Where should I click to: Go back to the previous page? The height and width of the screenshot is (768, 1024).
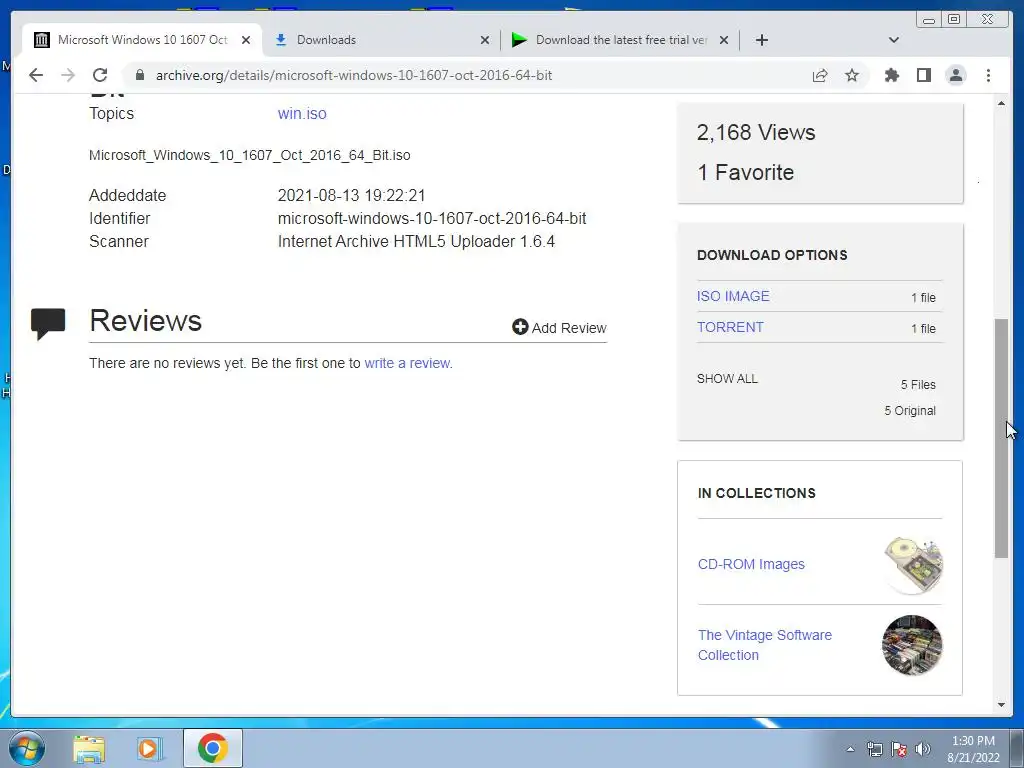coord(36,75)
